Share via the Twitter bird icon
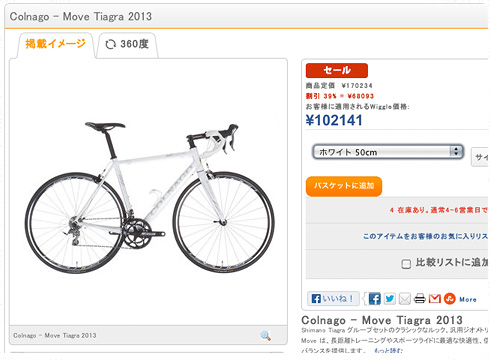490x360 pixels. point(390,298)
